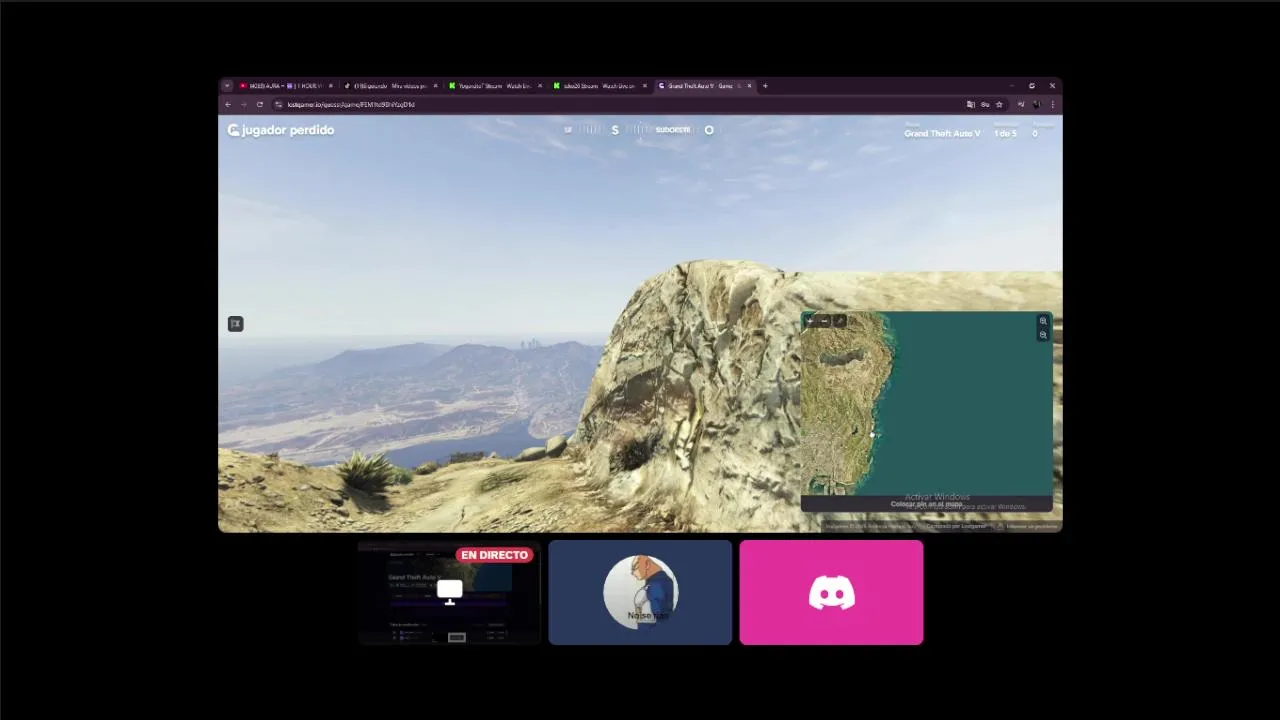The height and width of the screenshot is (720, 1280).
Task: Bookmark this page with the star
Action: 999,104
